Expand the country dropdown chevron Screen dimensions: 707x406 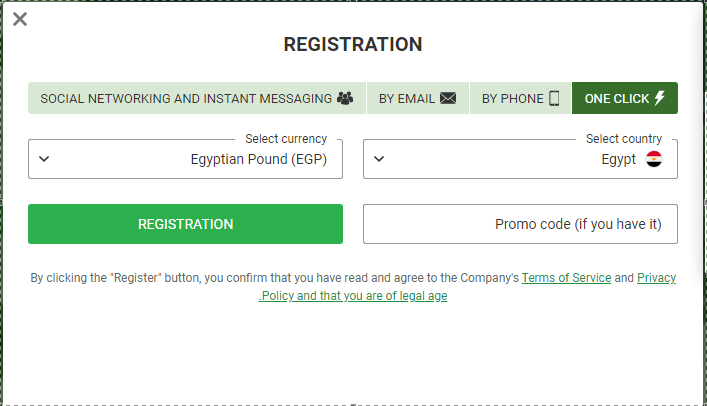379,158
